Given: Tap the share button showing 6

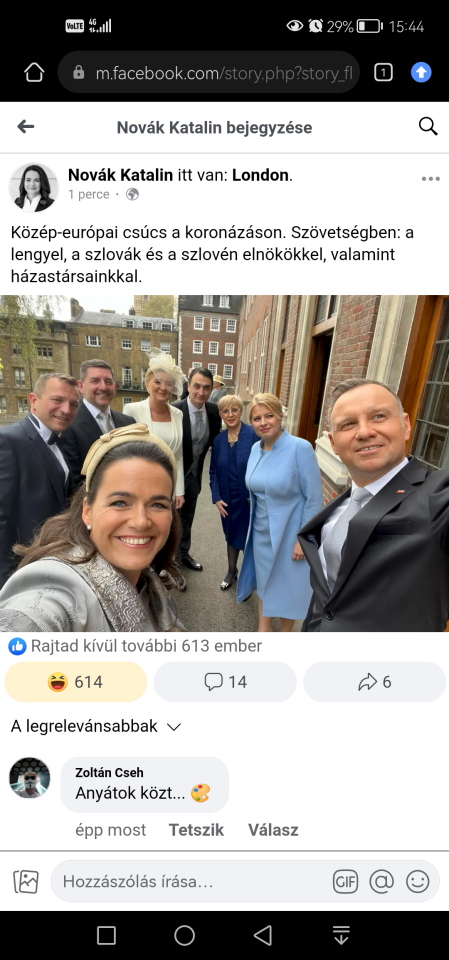Looking at the screenshot, I should tap(374, 682).
